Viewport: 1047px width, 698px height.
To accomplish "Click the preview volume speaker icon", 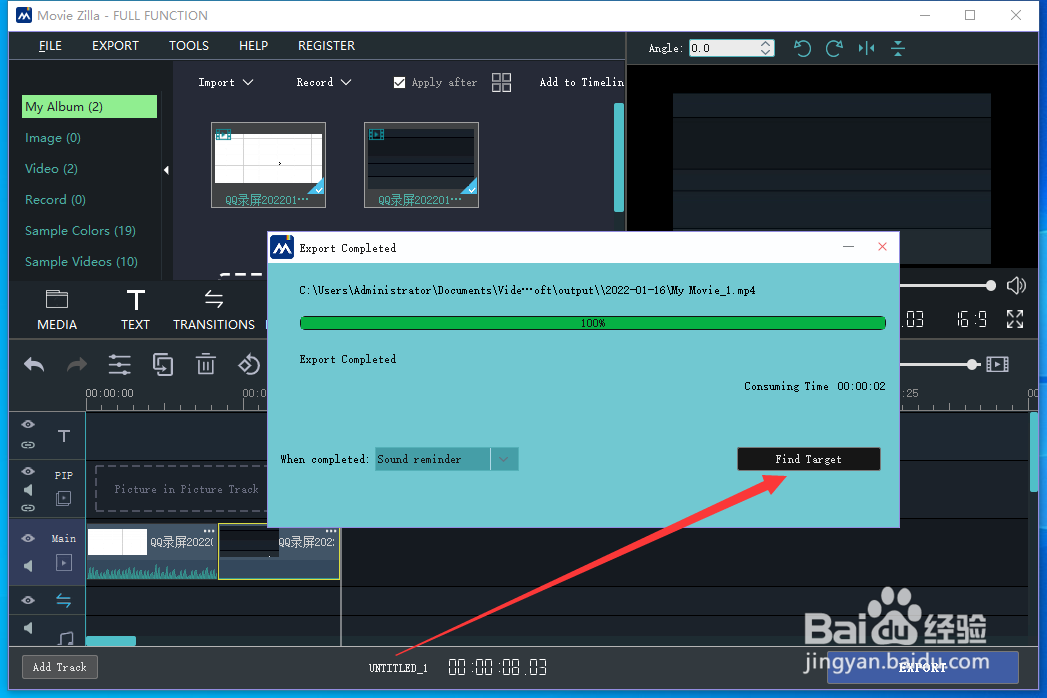I will click(1016, 286).
